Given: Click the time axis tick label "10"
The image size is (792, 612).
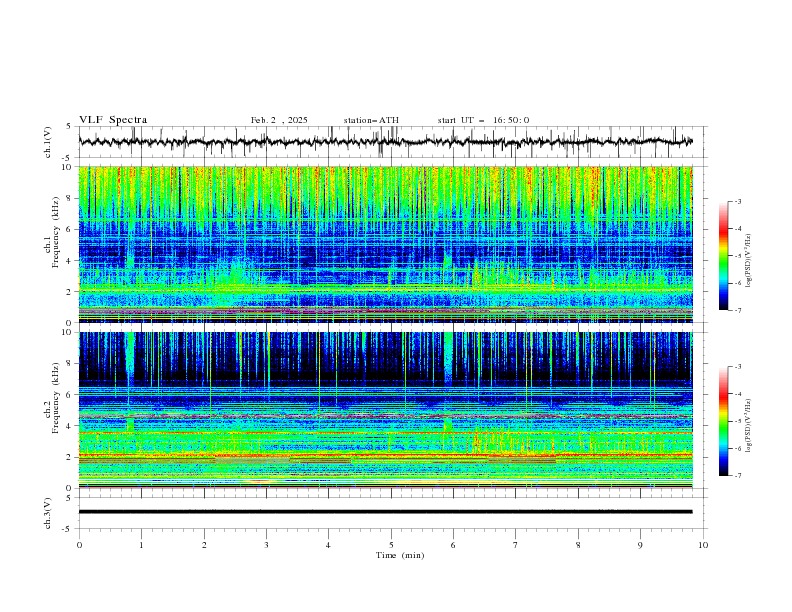Looking at the screenshot, I should (703, 545).
